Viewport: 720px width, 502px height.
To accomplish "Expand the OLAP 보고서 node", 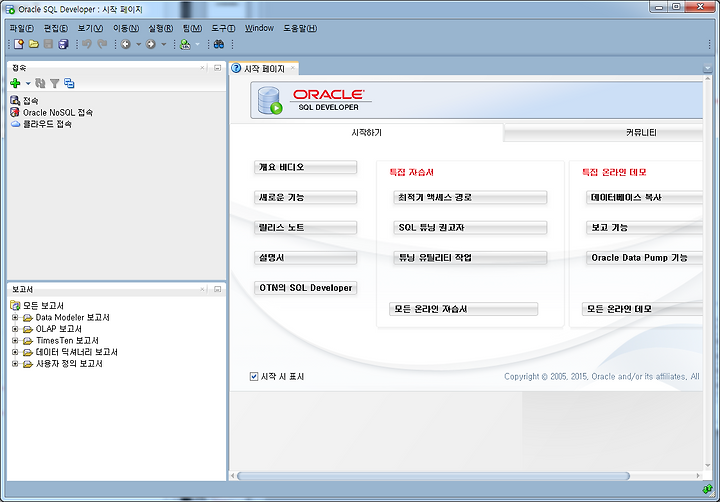I will [15, 329].
